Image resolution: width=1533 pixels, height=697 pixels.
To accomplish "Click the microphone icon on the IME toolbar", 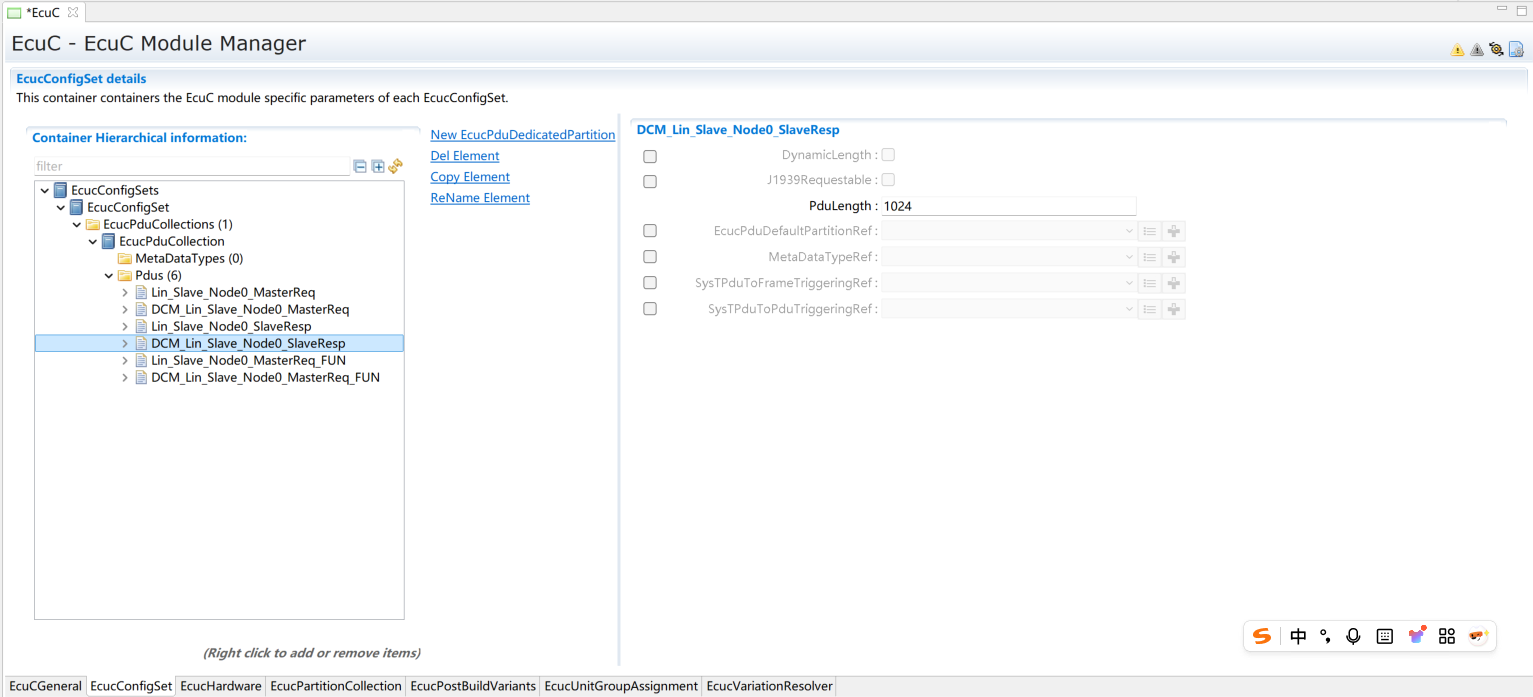I will pos(1353,636).
